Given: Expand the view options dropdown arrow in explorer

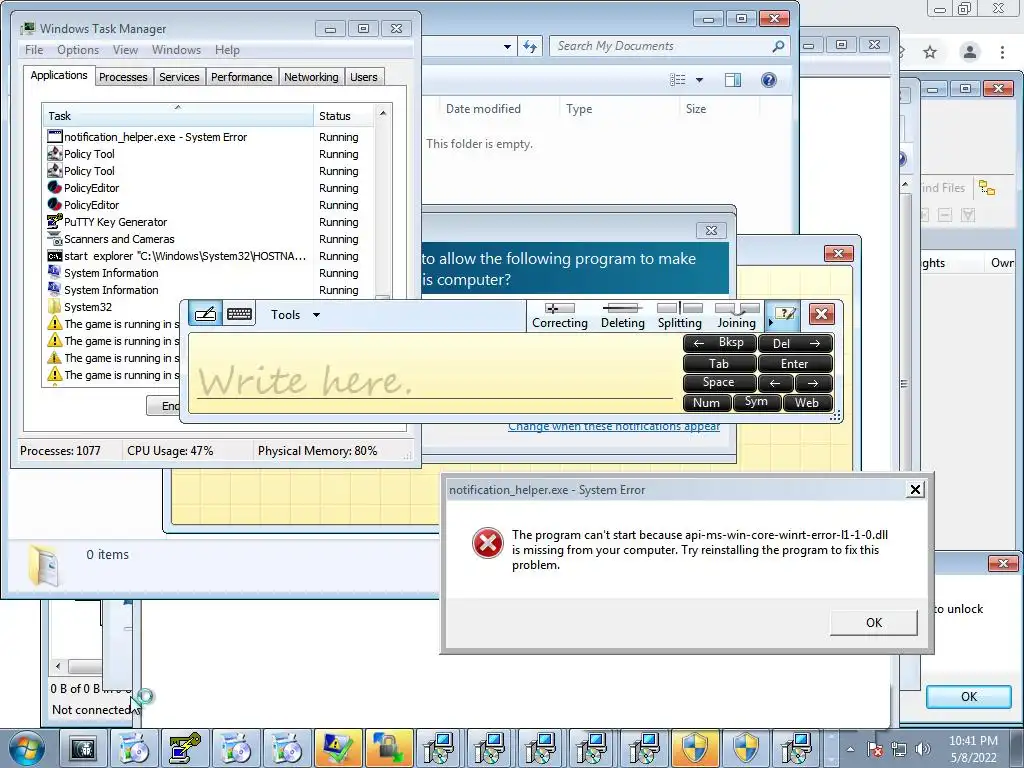Looking at the screenshot, I should click(699, 80).
